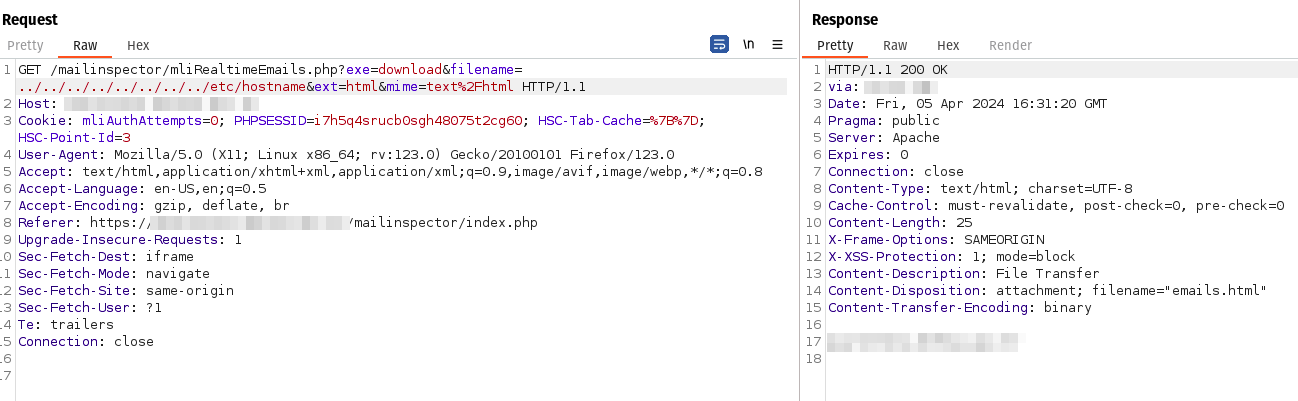Click the Content-Disposition response header
1298x401 pixels.
pos(1048,291)
